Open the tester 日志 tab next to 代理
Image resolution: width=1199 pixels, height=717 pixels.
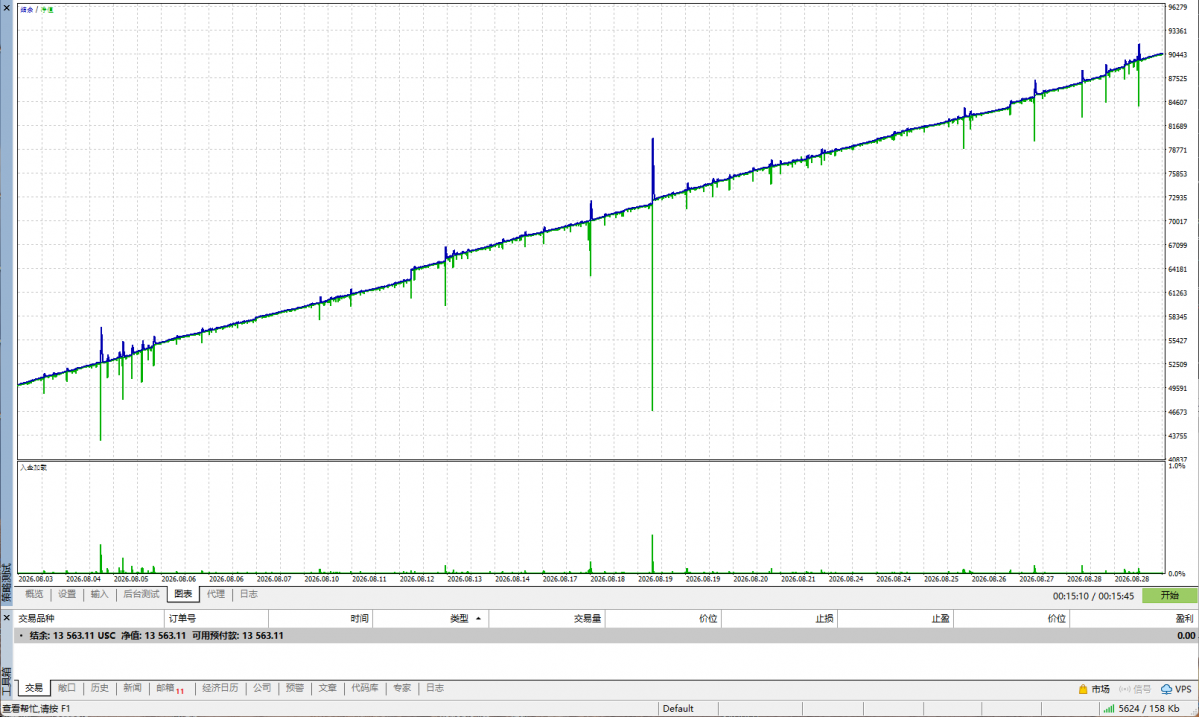249,594
